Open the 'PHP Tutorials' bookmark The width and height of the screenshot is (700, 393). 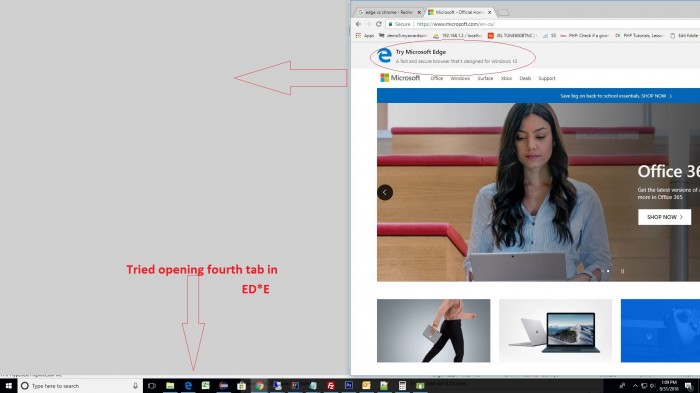639,36
